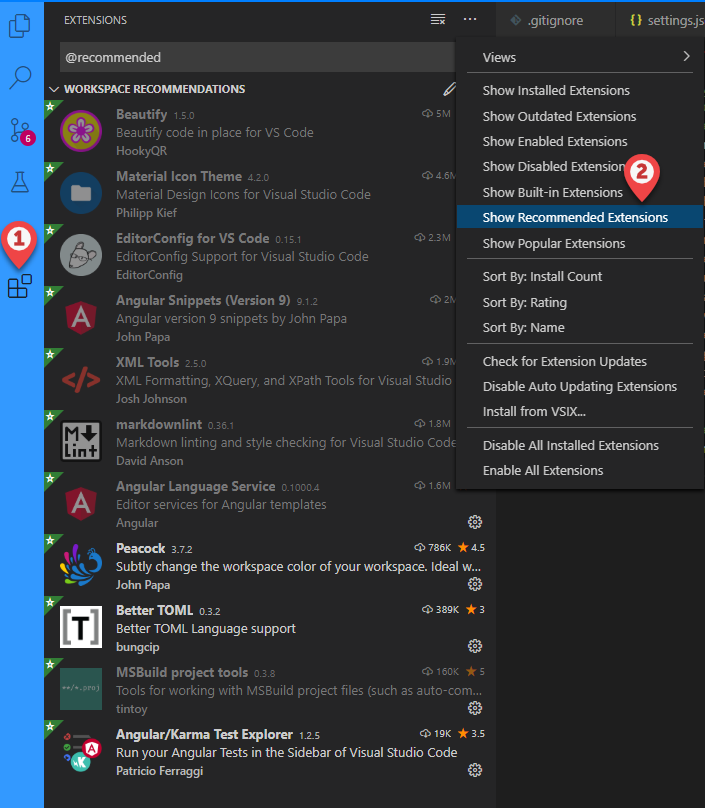Image resolution: width=705 pixels, height=808 pixels.
Task: Open the XML Tools title
Action: click(147, 362)
